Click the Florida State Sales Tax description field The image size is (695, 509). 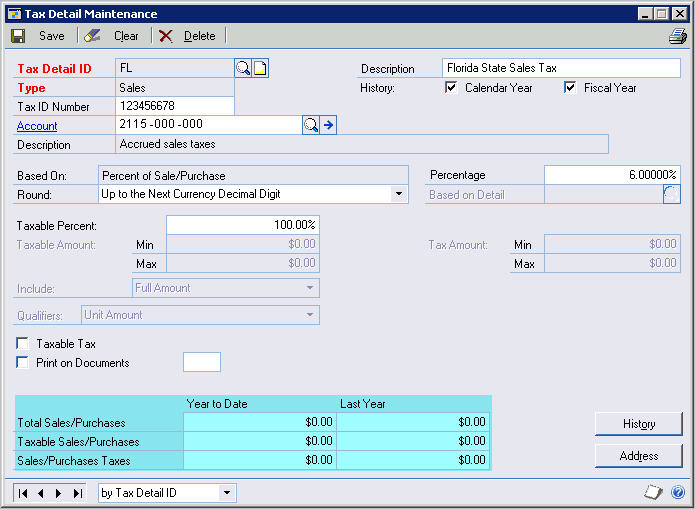(561, 68)
